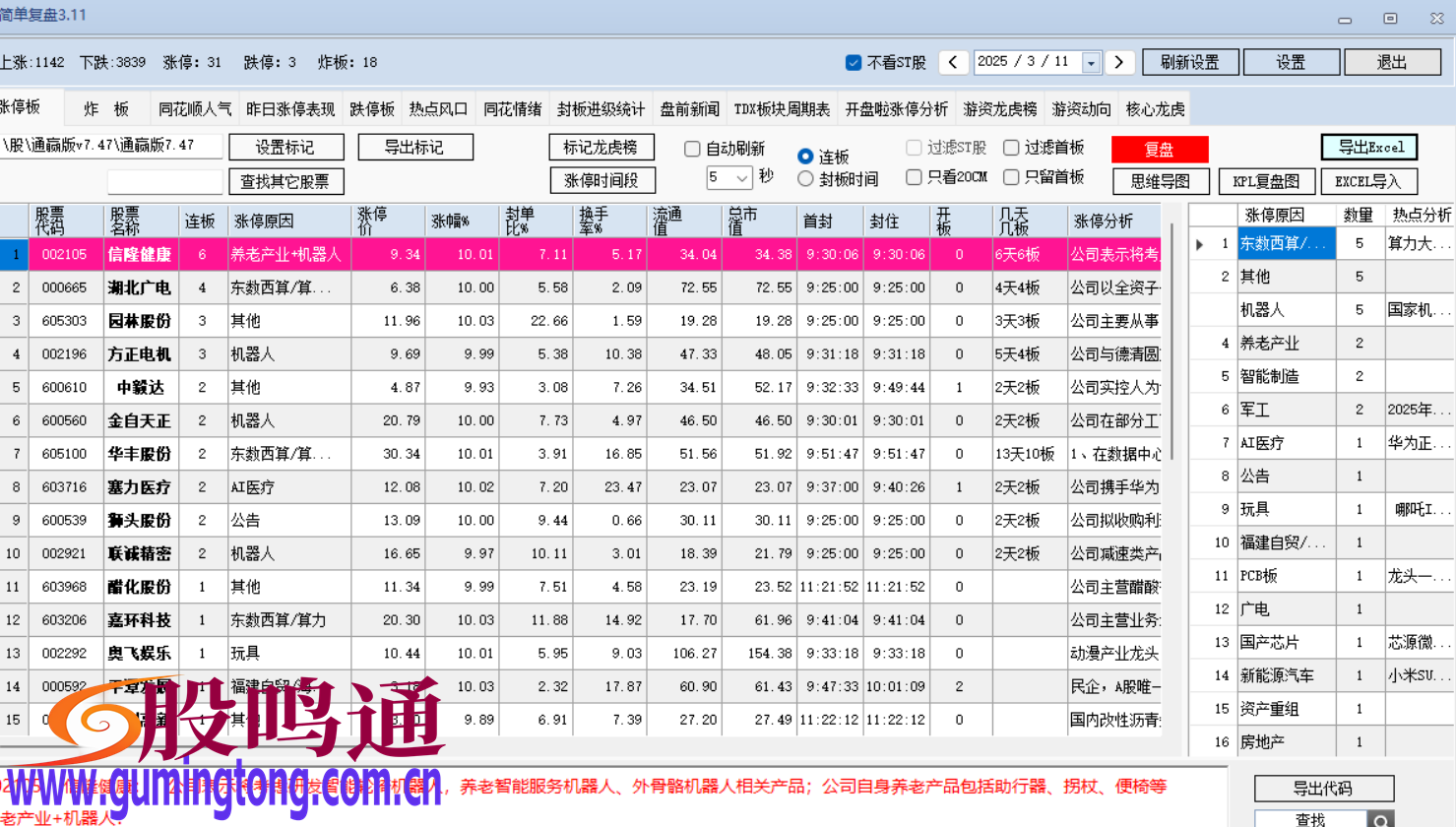Open the 游资动向 tab
1456x827 pixels.
[x=1081, y=109]
